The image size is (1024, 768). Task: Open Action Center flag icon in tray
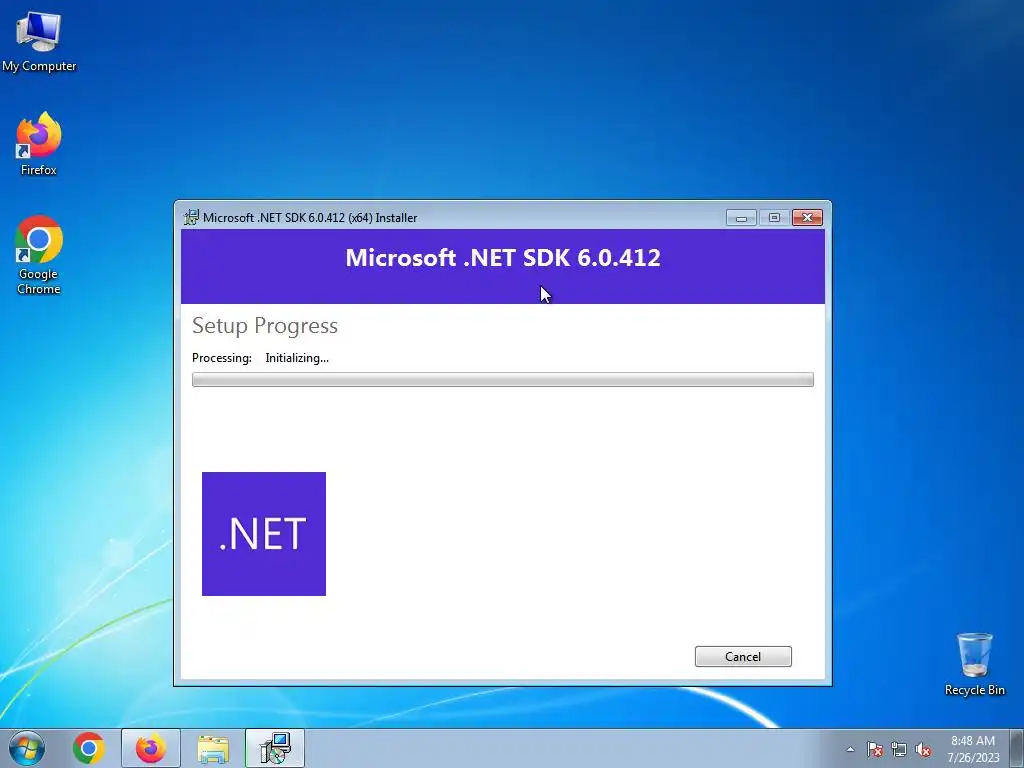[x=875, y=749]
